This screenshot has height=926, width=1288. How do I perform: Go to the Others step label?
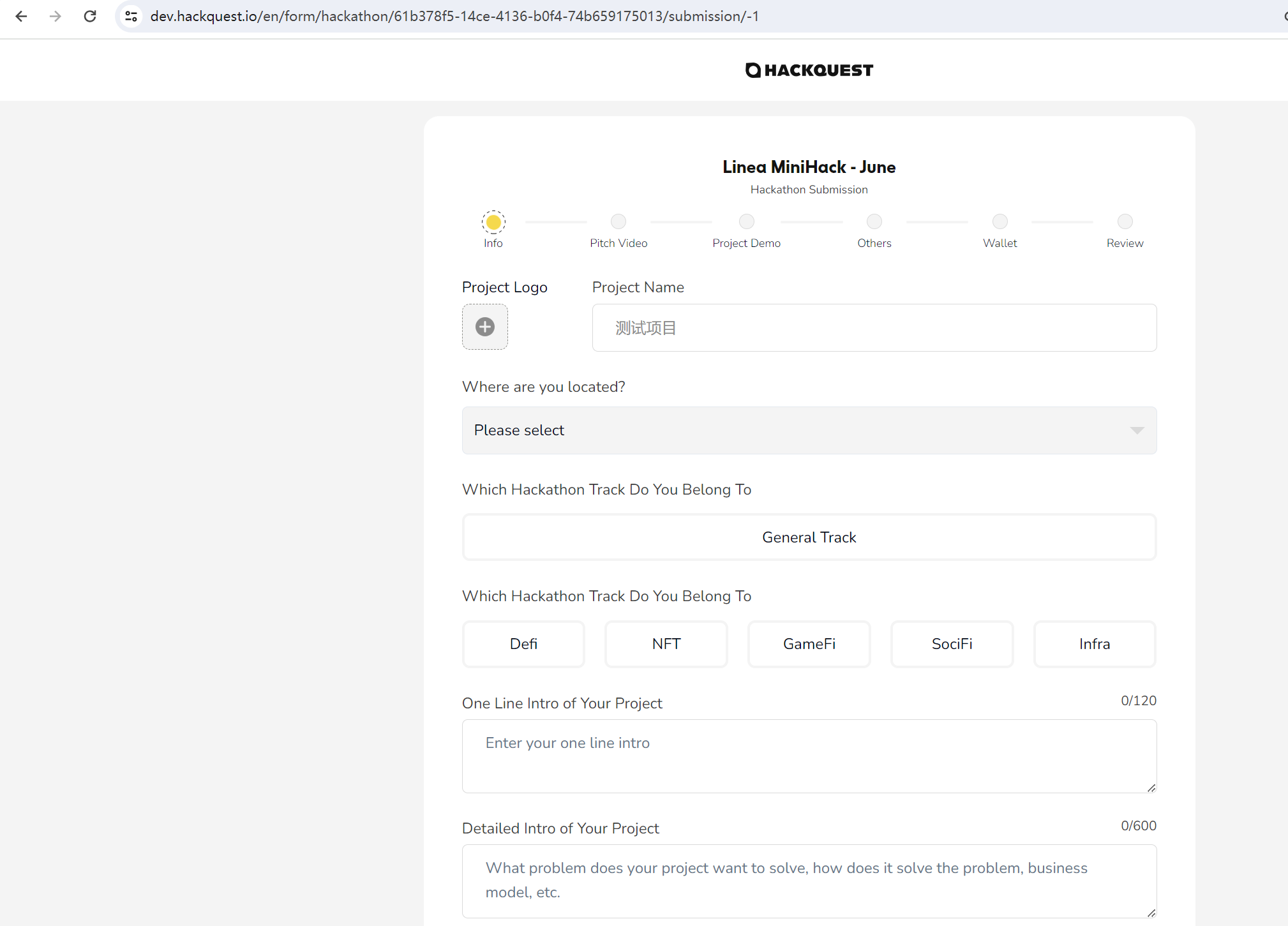[874, 243]
